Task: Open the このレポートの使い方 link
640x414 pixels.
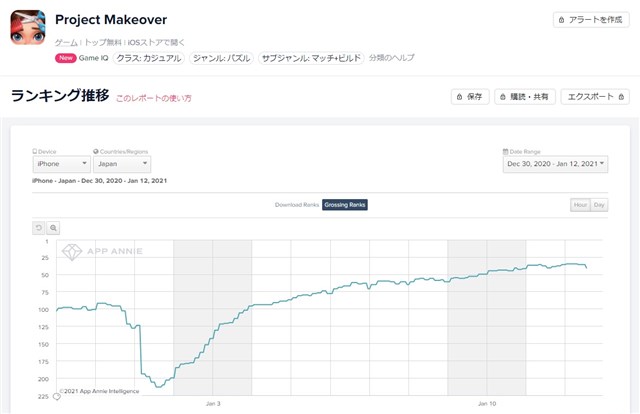Action: click(x=154, y=98)
